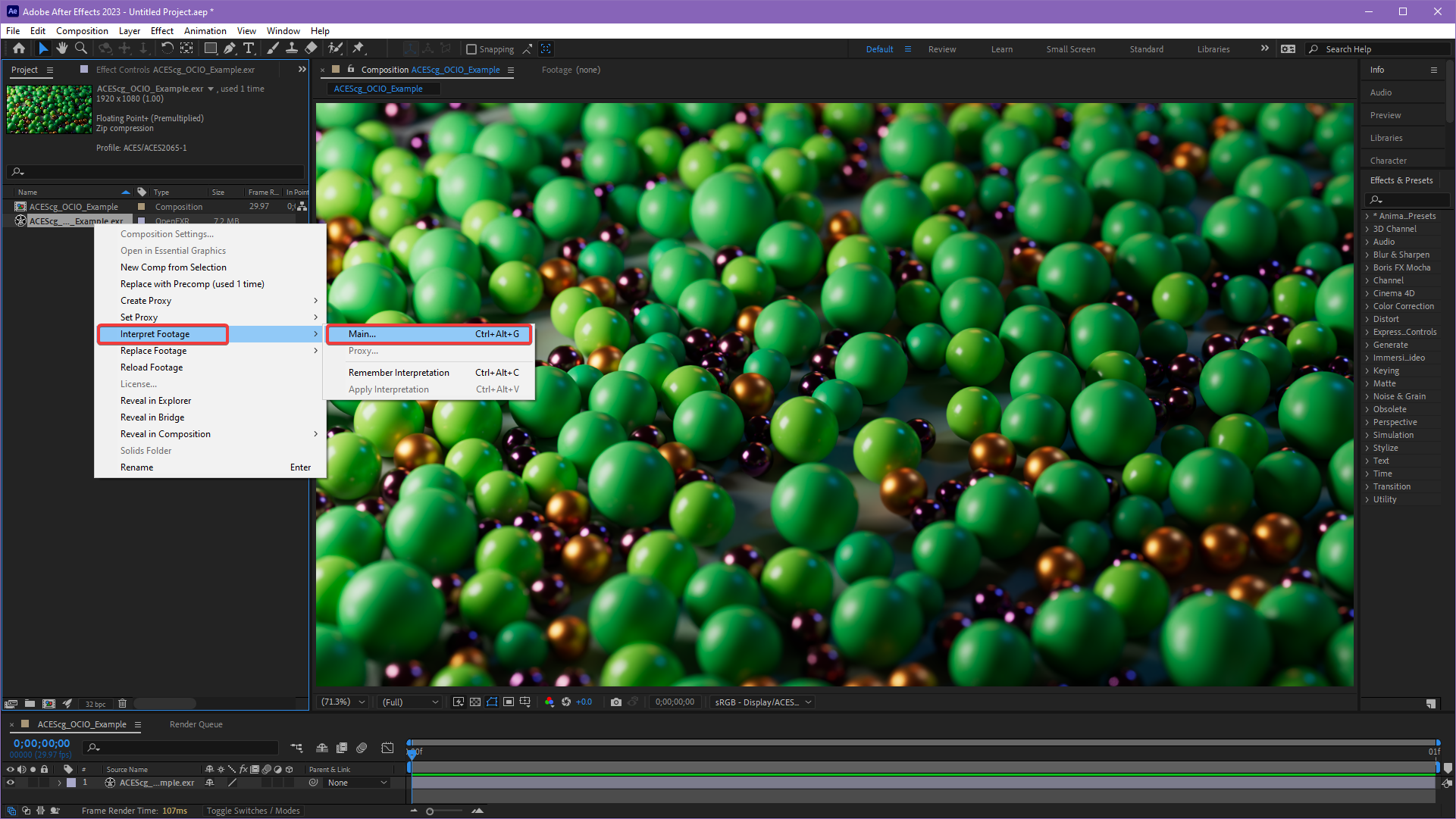Open the magnification ratio dropdown (71.3%)

click(x=343, y=702)
